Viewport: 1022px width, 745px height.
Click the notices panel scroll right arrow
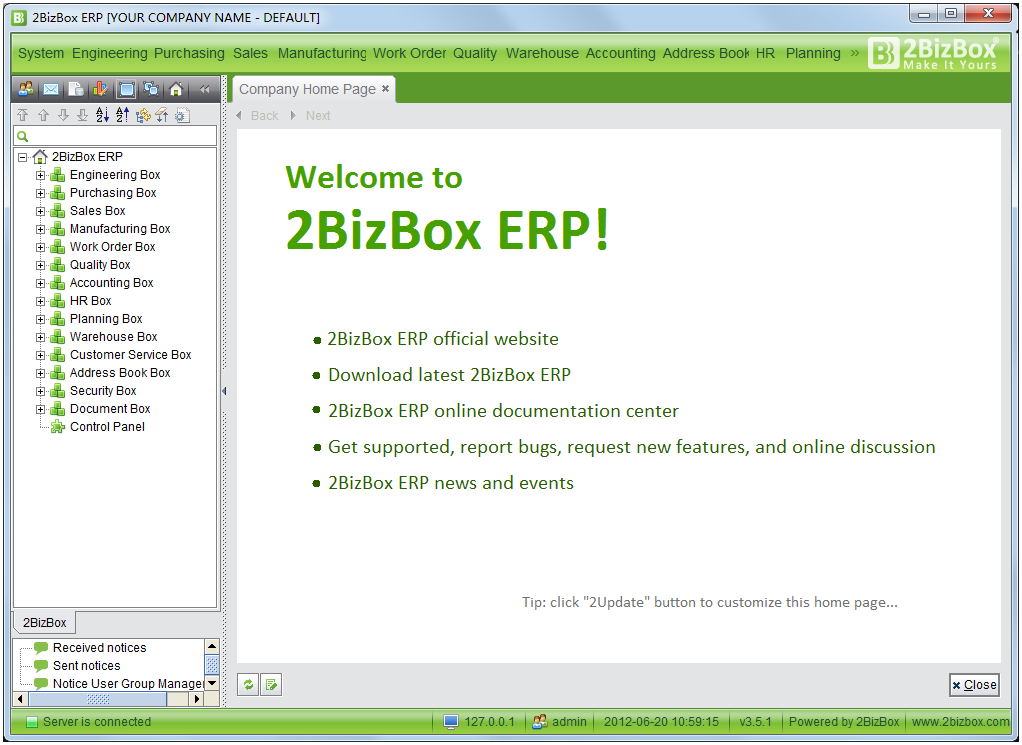[197, 699]
